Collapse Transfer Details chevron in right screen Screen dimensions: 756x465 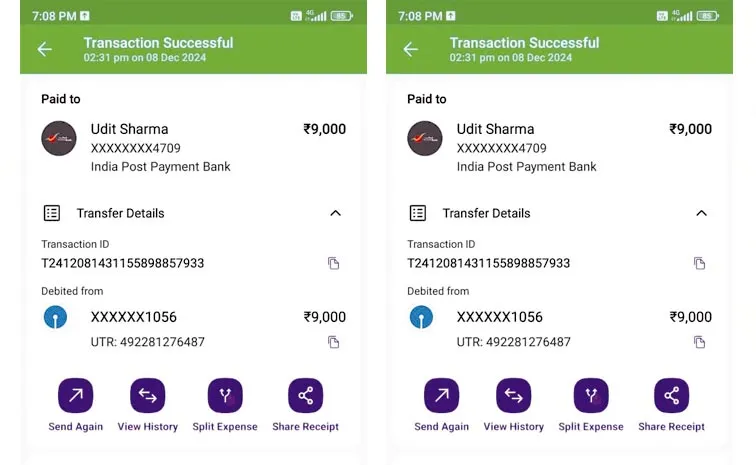point(701,213)
